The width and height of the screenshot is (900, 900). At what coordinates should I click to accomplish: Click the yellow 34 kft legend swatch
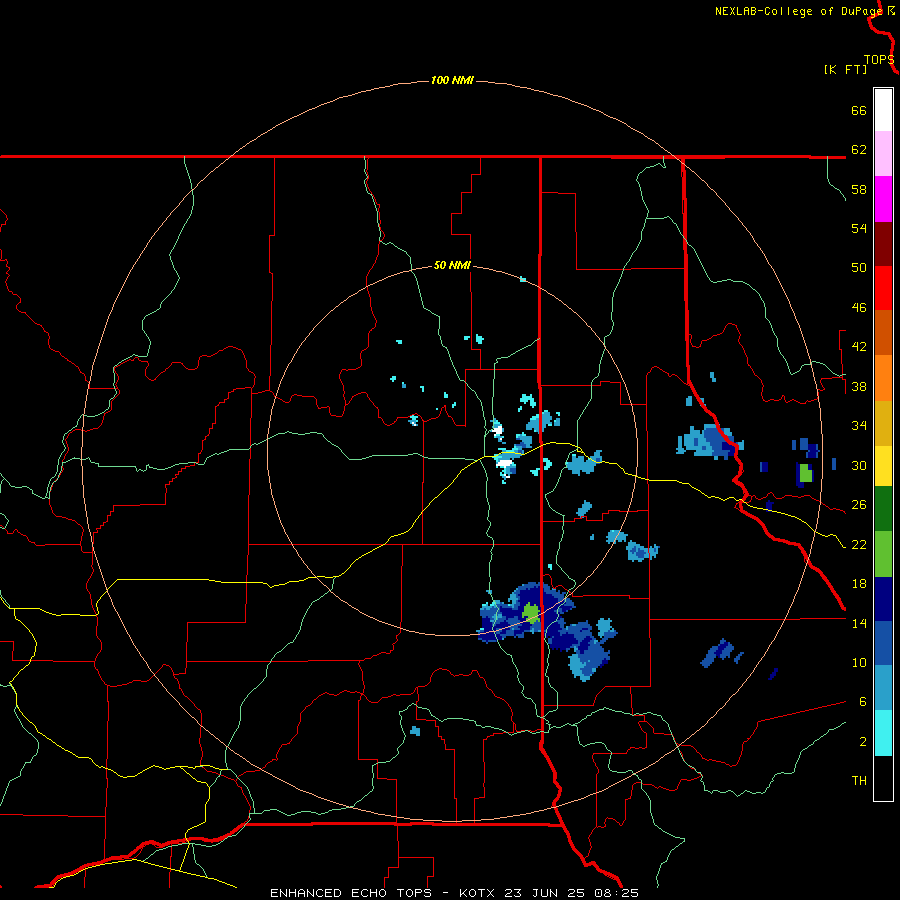coord(883,466)
